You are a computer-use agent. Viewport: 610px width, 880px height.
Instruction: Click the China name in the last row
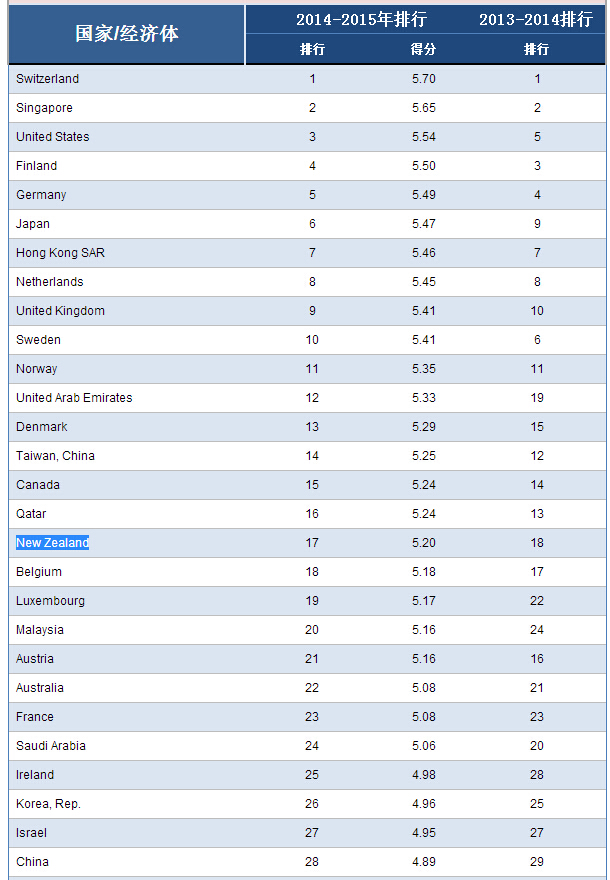[x=32, y=862]
